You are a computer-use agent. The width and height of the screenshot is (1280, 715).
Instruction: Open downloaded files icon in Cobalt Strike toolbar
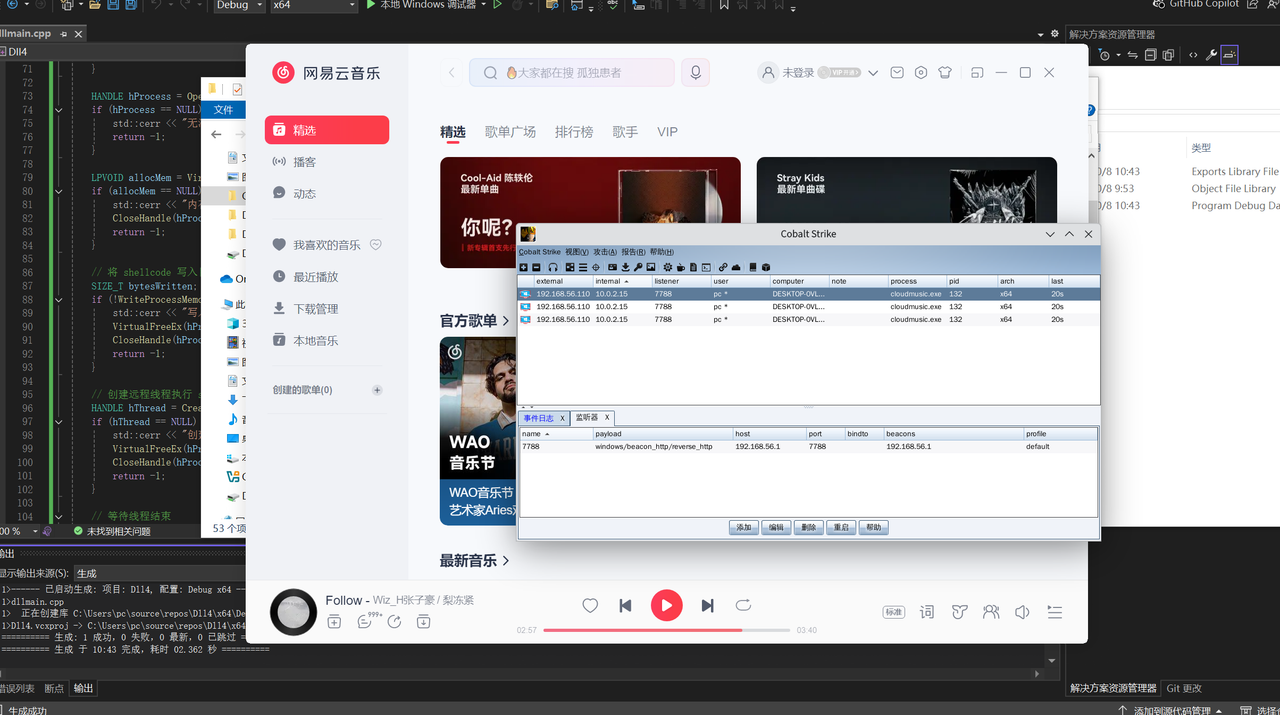tap(625, 267)
